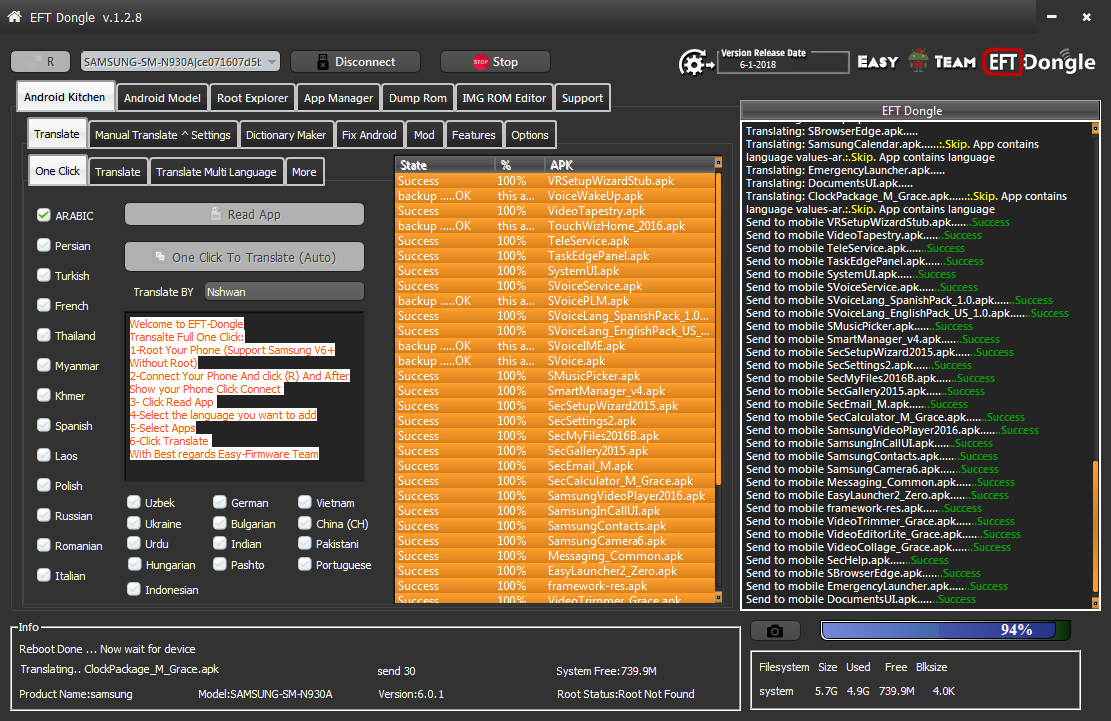
Task: Select the Options tab
Action: (x=529, y=135)
